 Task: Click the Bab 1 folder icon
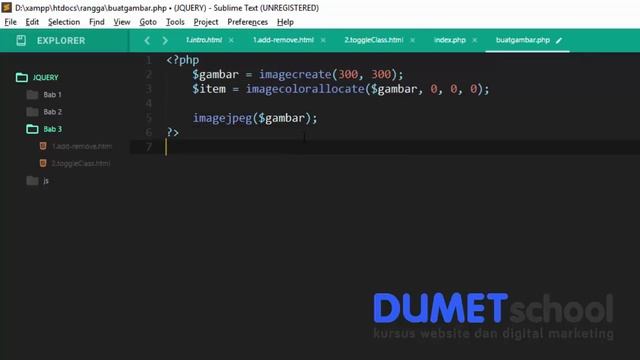coord(32,95)
